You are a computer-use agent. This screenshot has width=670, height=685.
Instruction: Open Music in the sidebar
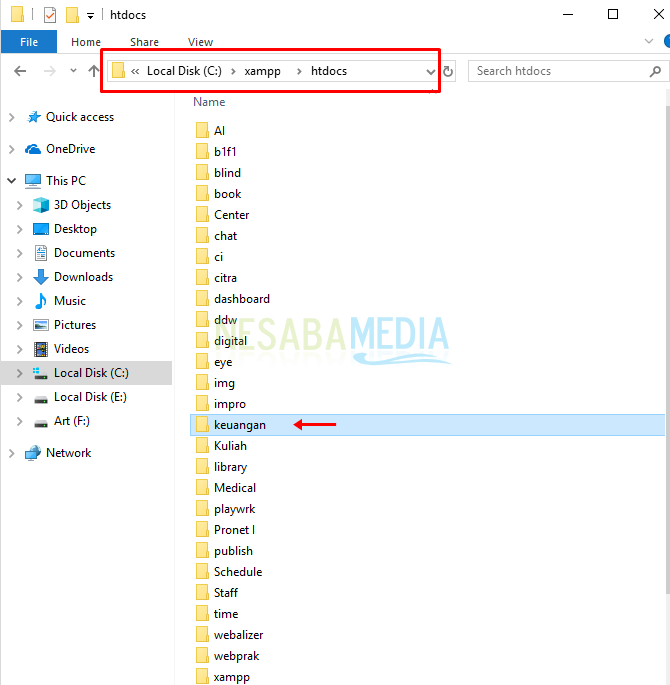69,301
